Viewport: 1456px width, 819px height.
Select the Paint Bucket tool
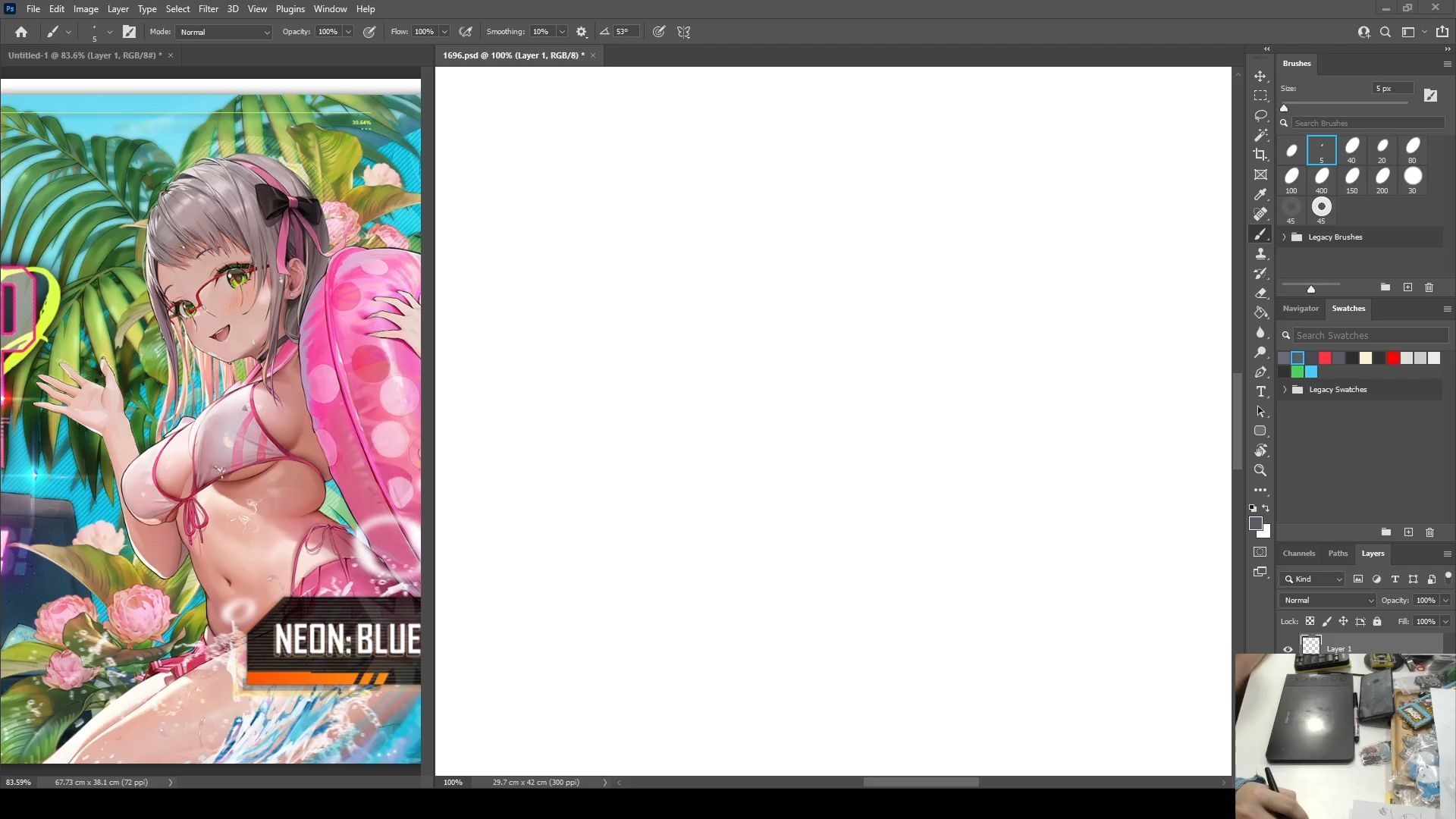[x=1260, y=313]
